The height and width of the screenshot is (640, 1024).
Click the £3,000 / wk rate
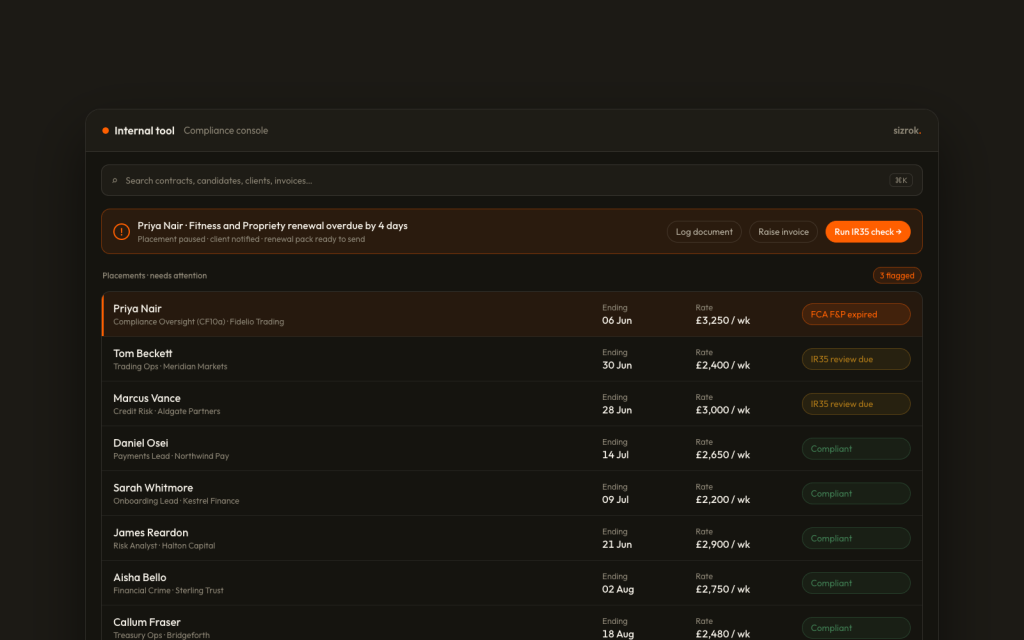[x=722, y=410]
